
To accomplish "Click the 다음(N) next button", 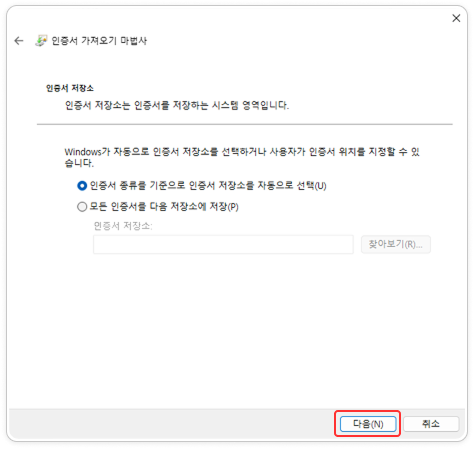I will 368,424.
